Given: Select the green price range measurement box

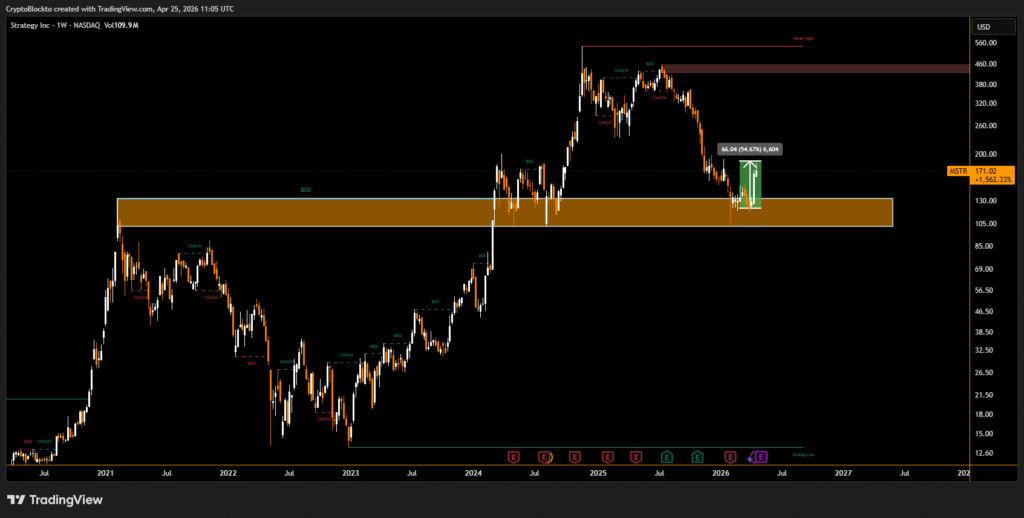Looking at the screenshot, I should (x=750, y=185).
